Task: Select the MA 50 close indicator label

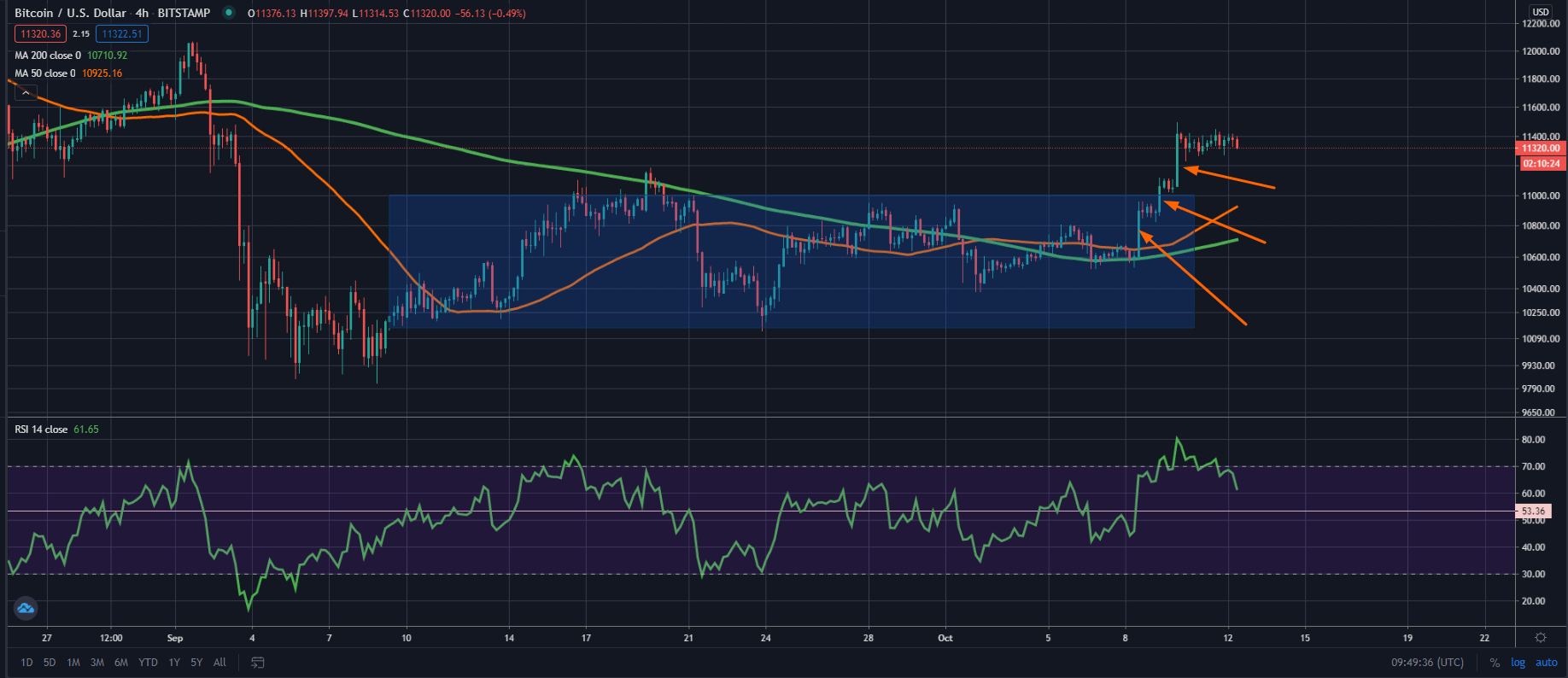Action: click(45, 73)
